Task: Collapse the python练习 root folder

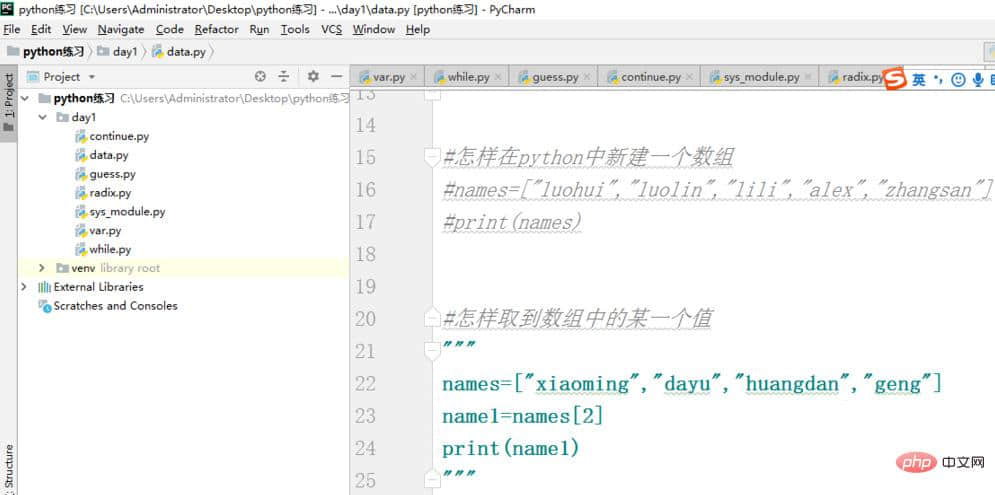Action: 25,98
